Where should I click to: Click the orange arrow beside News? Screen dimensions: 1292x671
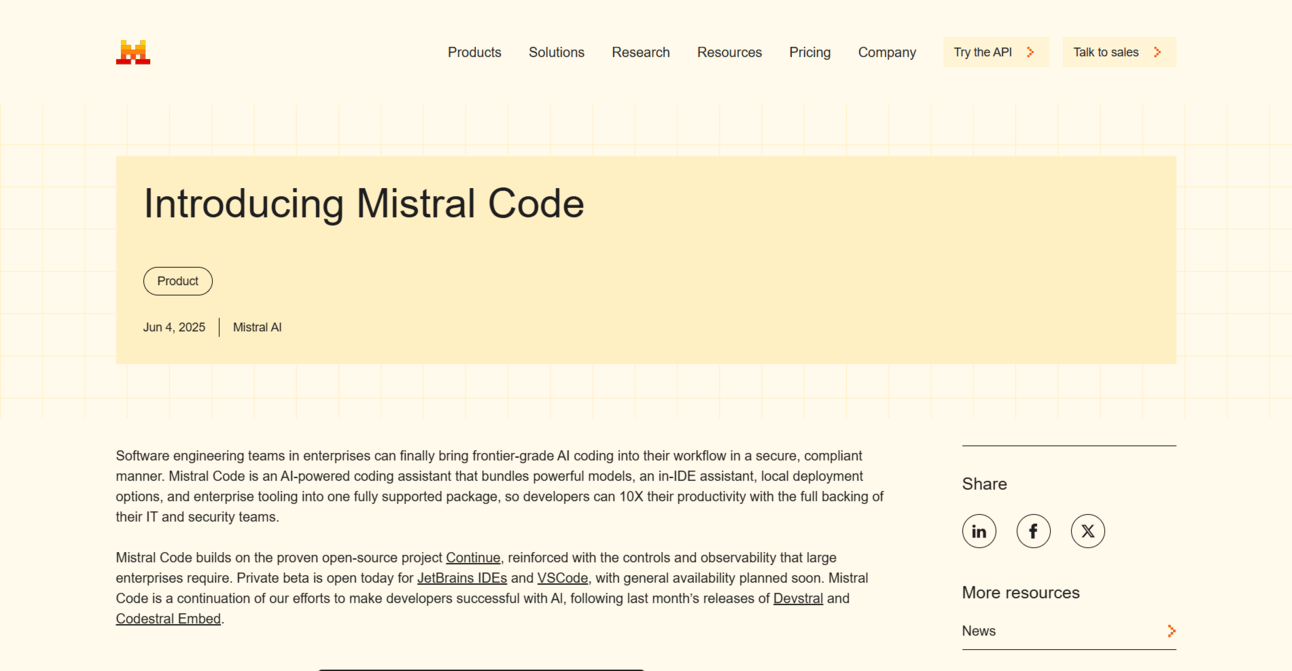[x=1171, y=631]
